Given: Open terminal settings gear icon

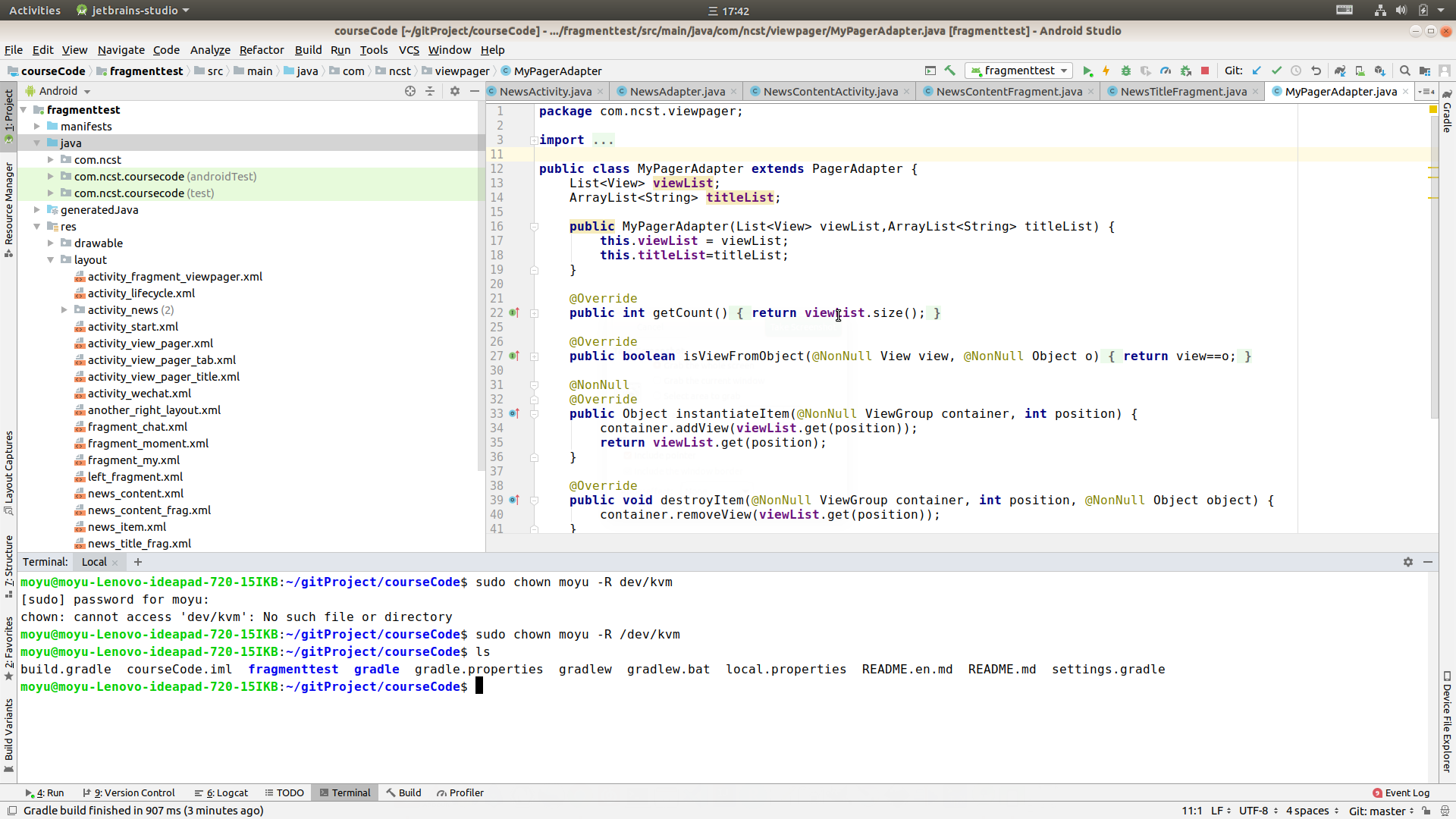Looking at the screenshot, I should coord(1408,562).
